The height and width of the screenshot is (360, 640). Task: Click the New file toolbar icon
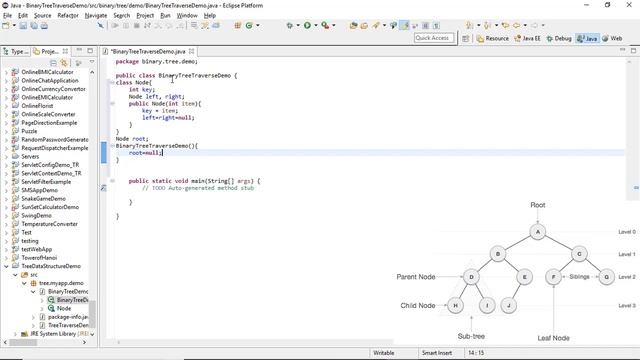pyautogui.click(x=6, y=26)
